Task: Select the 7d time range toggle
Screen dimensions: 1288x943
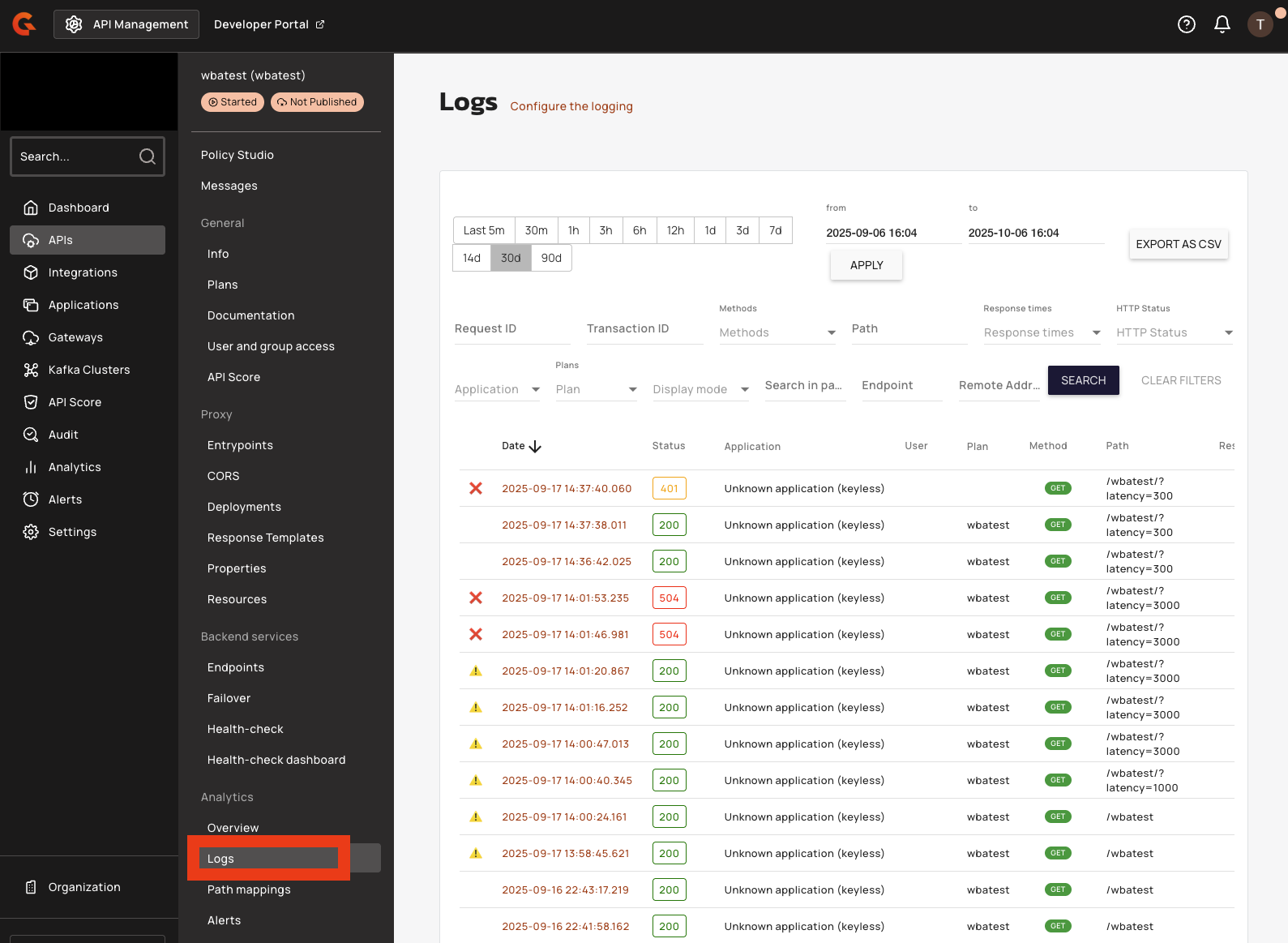Action: (x=775, y=230)
